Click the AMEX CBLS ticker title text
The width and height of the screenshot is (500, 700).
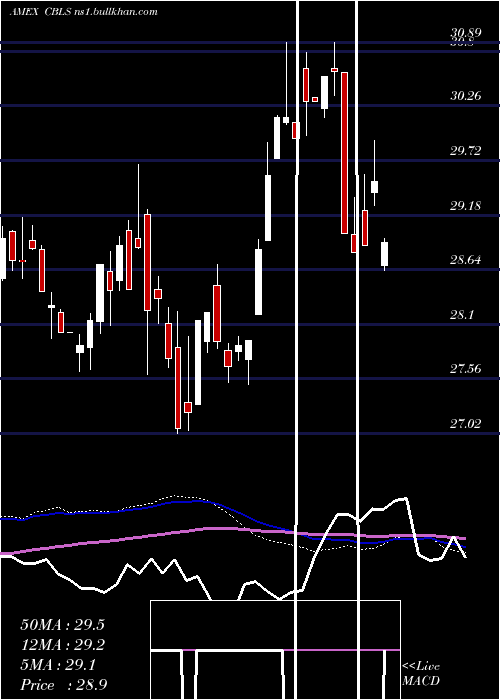[x=84, y=12]
